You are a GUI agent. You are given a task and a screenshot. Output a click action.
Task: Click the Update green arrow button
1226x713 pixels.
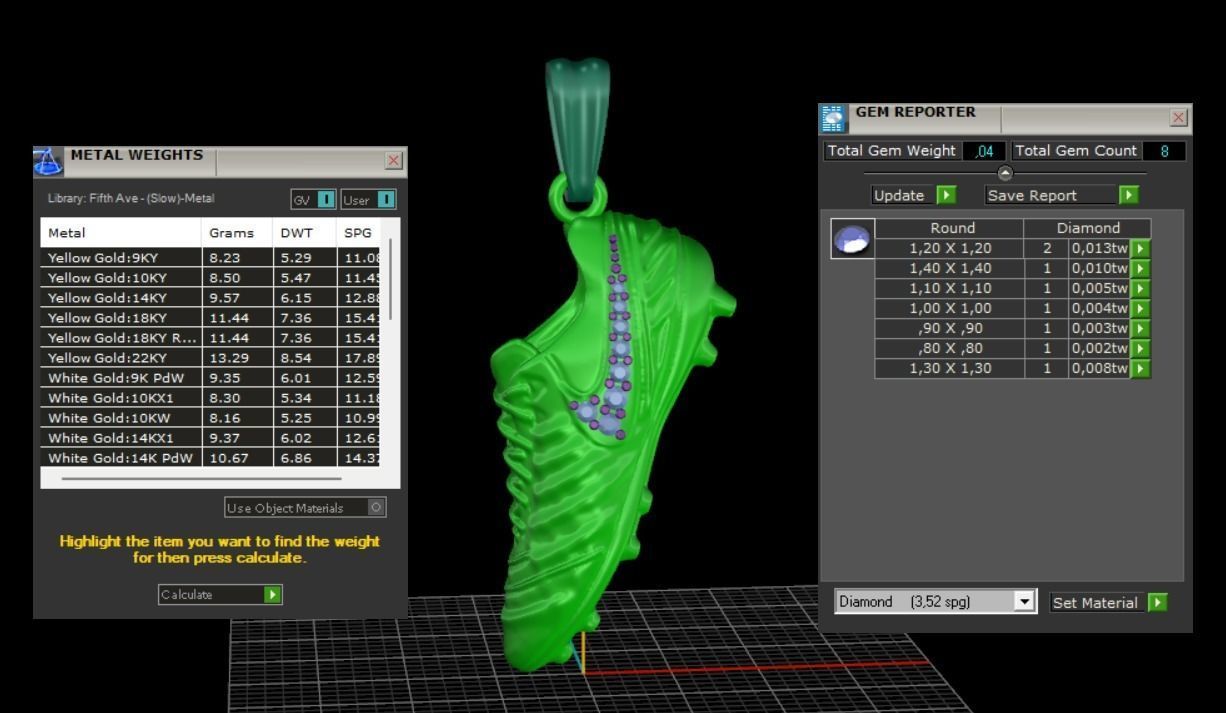(946, 195)
